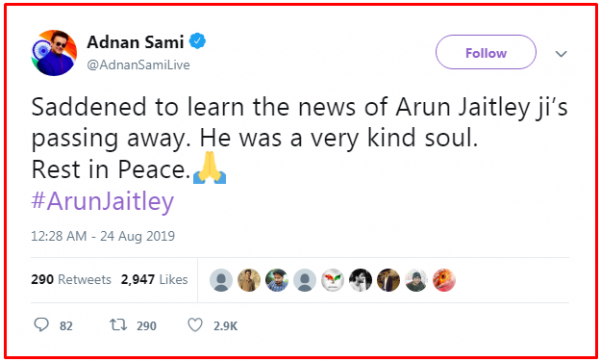This screenshot has height=362, width=600.
Task: Open Adnan Sami's profile picture
Action: [x=54, y=53]
